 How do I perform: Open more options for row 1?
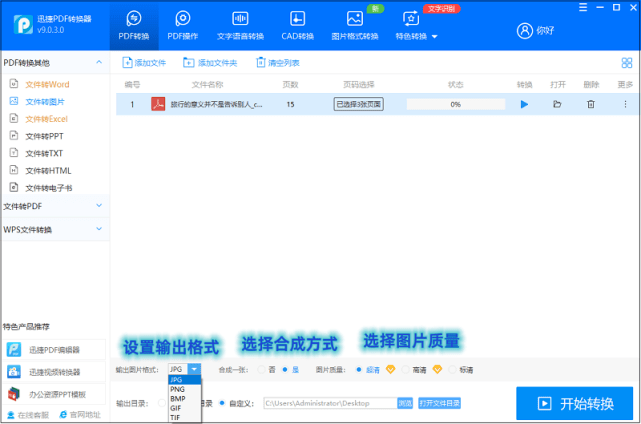pyautogui.click(x=625, y=104)
